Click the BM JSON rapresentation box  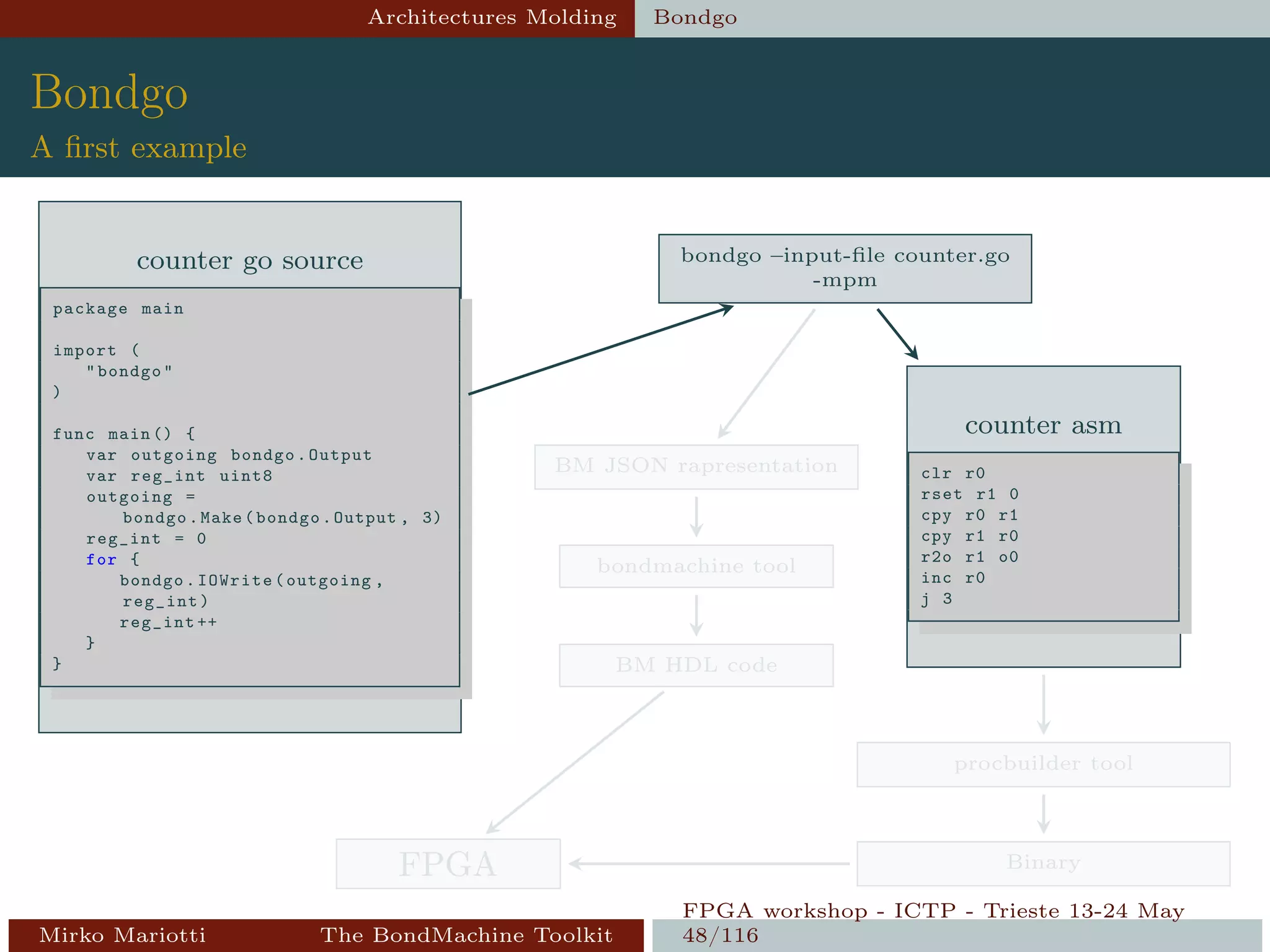[696, 466]
